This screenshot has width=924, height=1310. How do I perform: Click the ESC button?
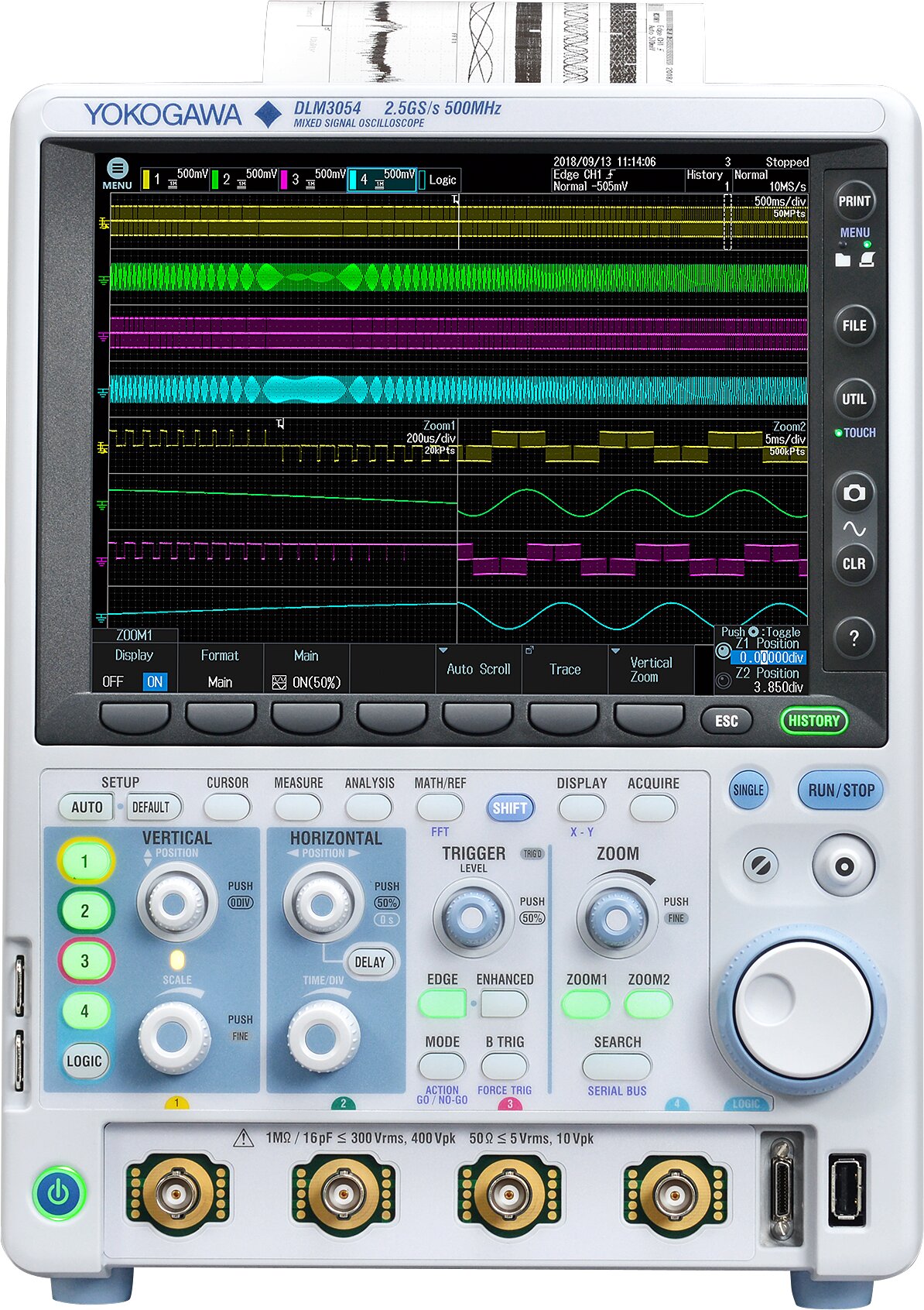726,721
